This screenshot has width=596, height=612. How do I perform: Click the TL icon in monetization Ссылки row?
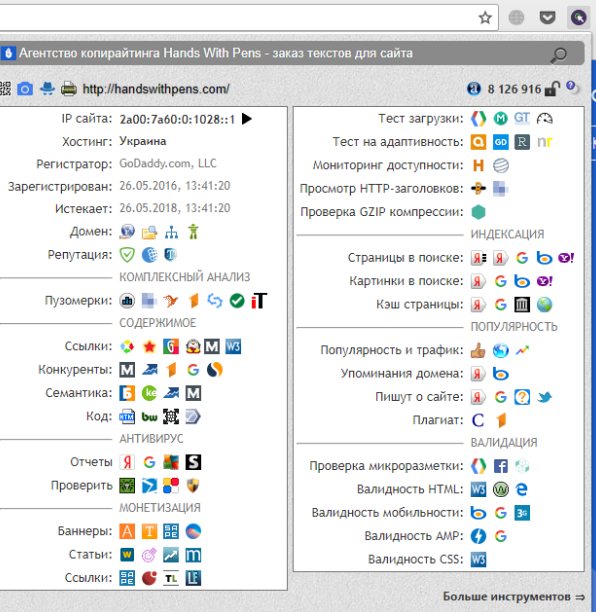pos(171,578)
